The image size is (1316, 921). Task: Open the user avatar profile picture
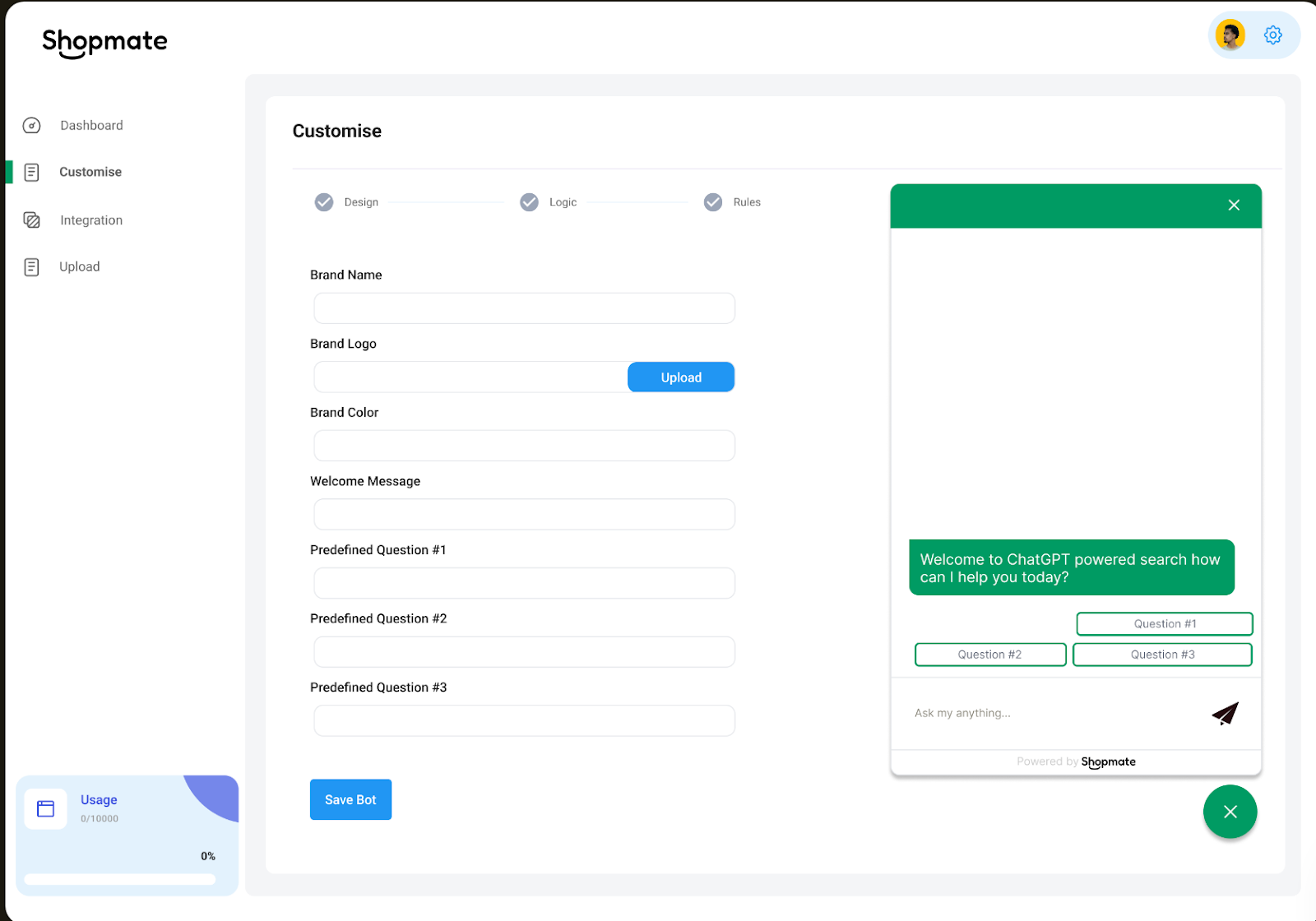(x=1230, y=35)
